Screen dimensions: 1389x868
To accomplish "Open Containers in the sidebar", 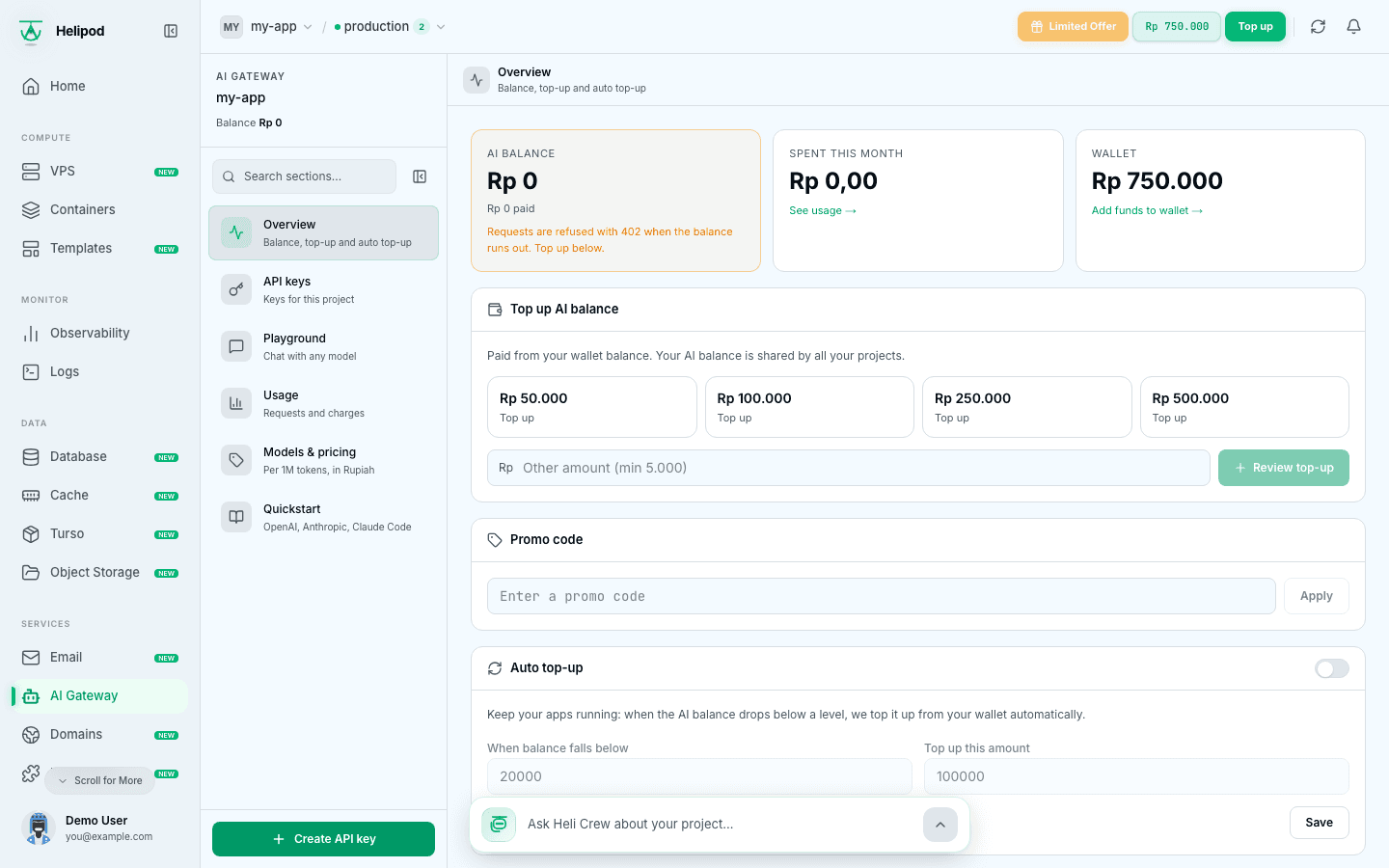I will click(100, 209).
